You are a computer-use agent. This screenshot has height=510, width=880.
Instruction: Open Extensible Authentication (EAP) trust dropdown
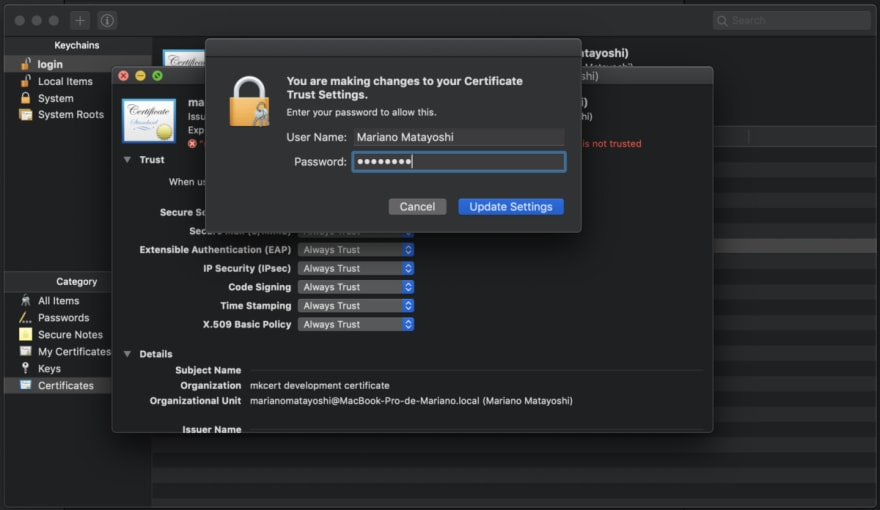[356, 250]
